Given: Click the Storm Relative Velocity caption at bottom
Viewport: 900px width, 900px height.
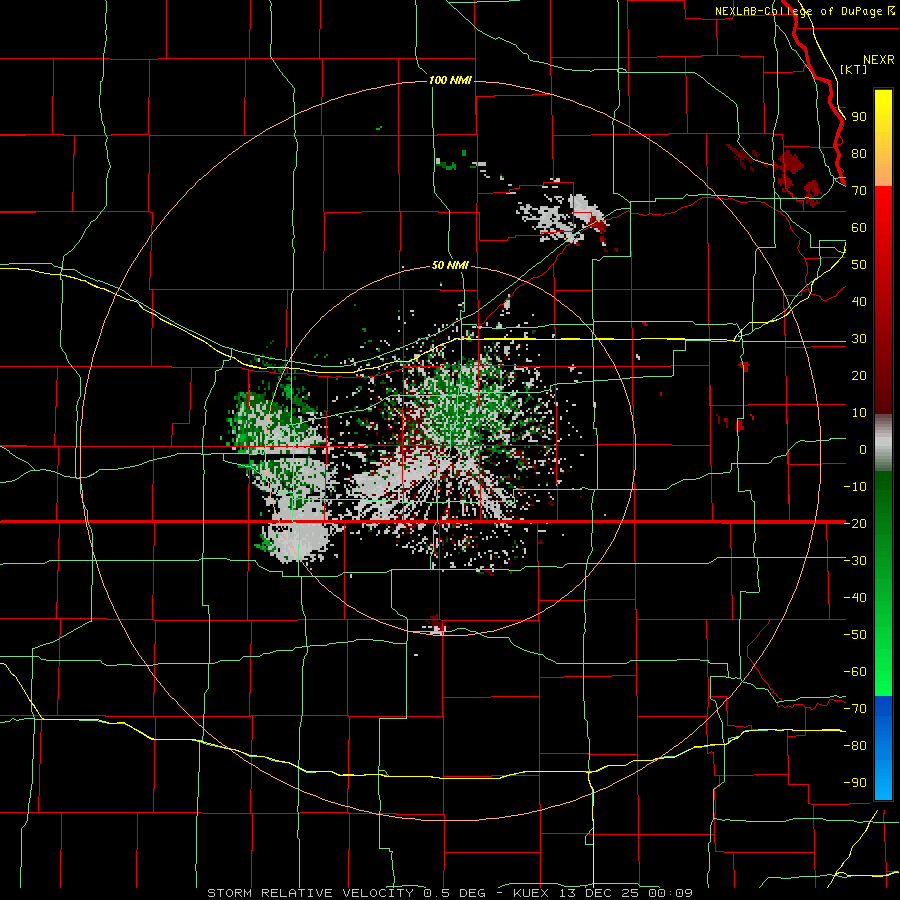Looking at the screenshot, I should 449,893.
